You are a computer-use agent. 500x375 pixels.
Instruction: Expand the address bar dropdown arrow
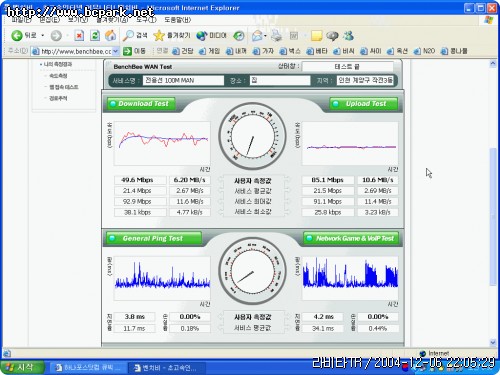pos(116,51)
